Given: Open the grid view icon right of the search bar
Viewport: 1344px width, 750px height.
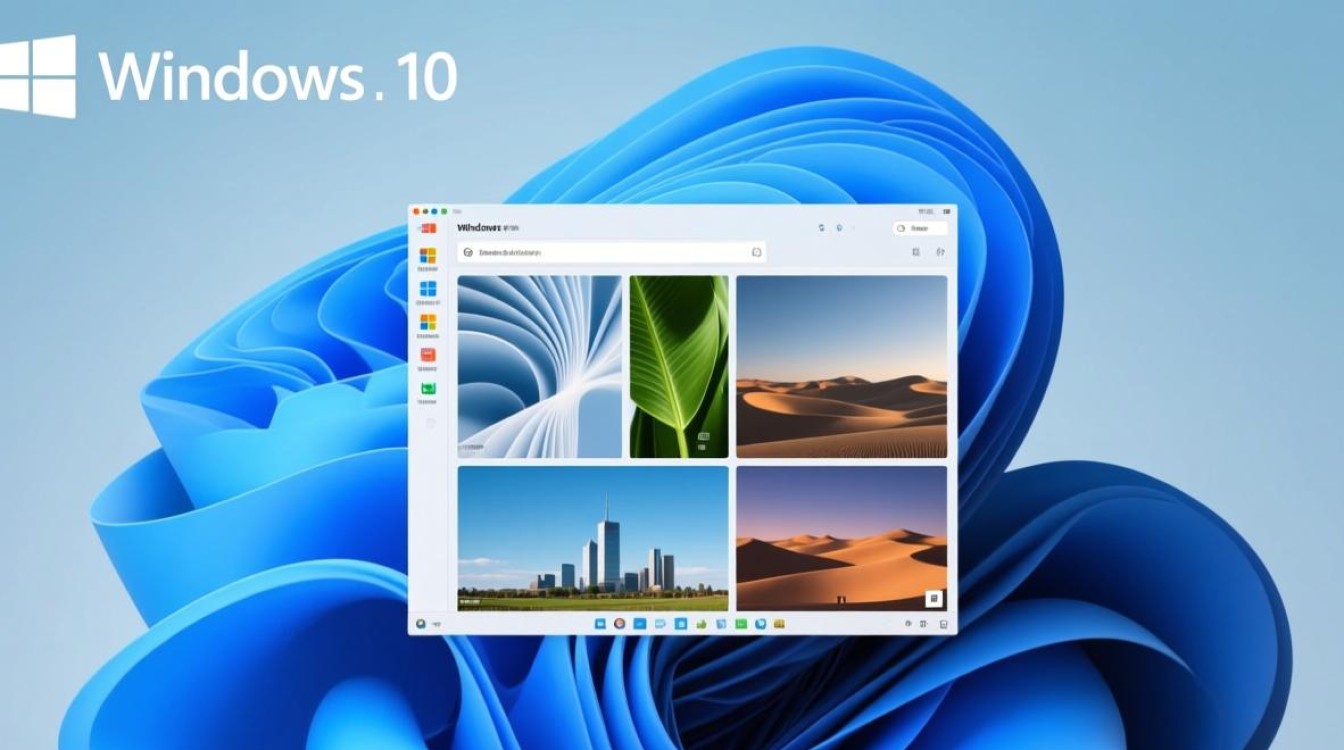Looking at the screenshot, I should pyautogui.click(x=916, y=252).
